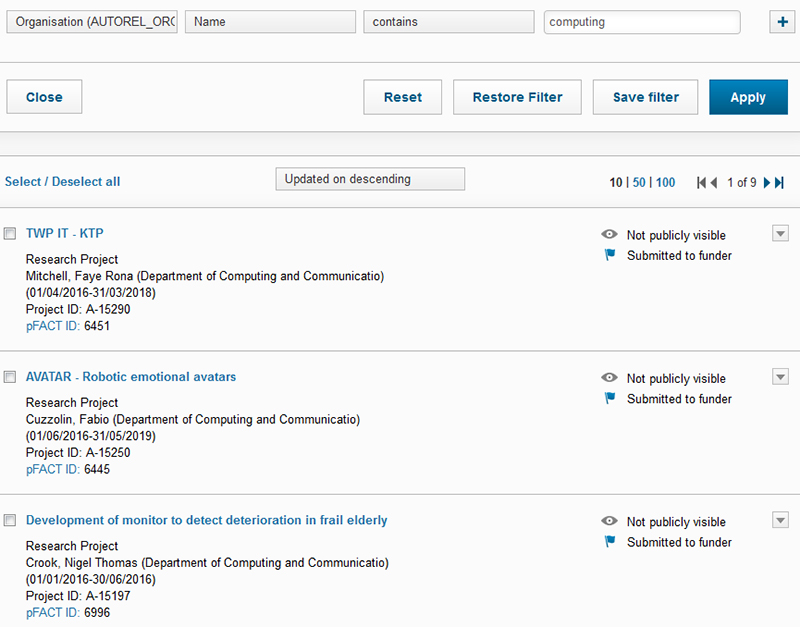Go to the previous results page
800x627 pixels.
click(x=714, y=182)
